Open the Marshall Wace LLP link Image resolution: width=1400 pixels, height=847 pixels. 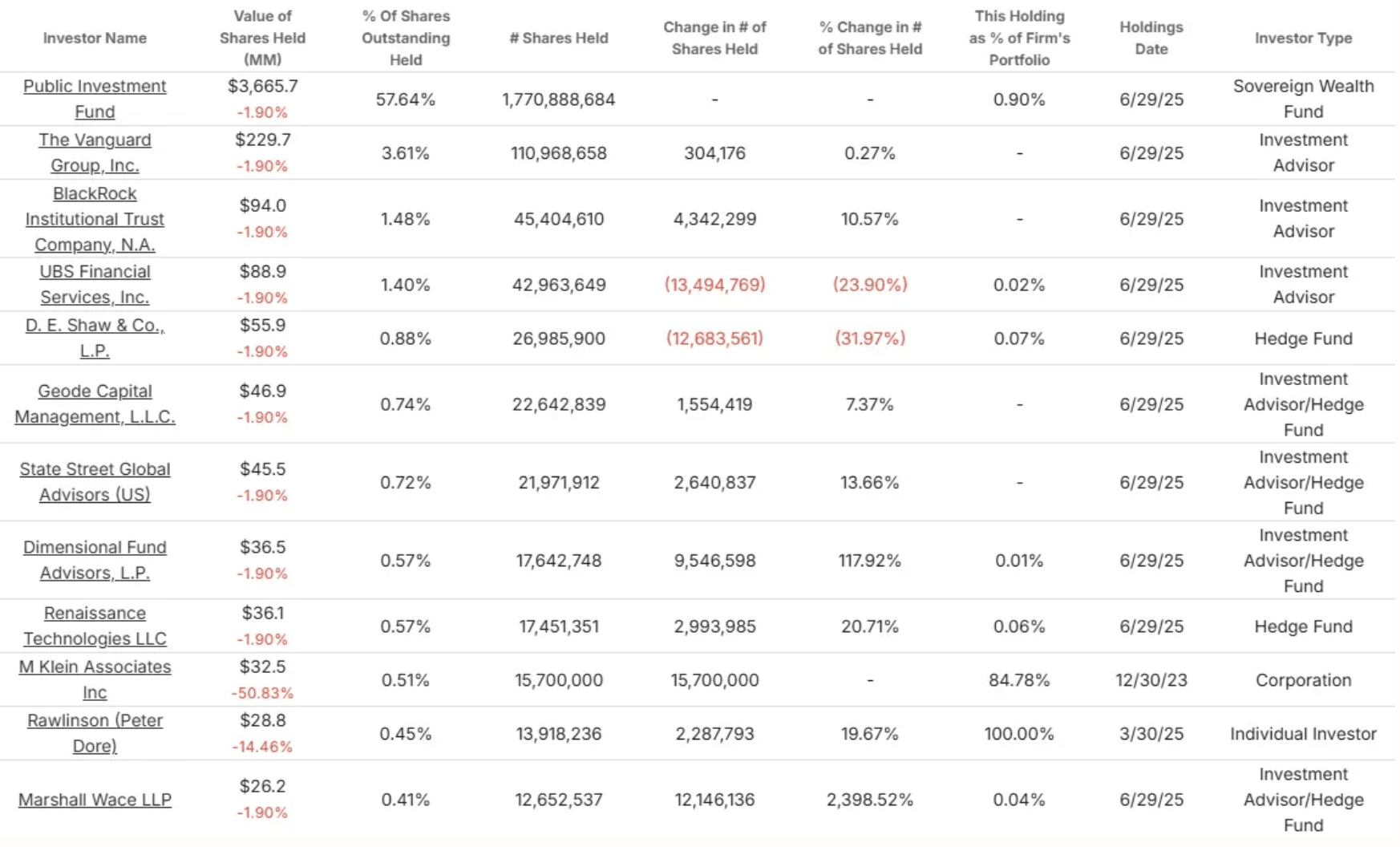(x=95, y=800)
